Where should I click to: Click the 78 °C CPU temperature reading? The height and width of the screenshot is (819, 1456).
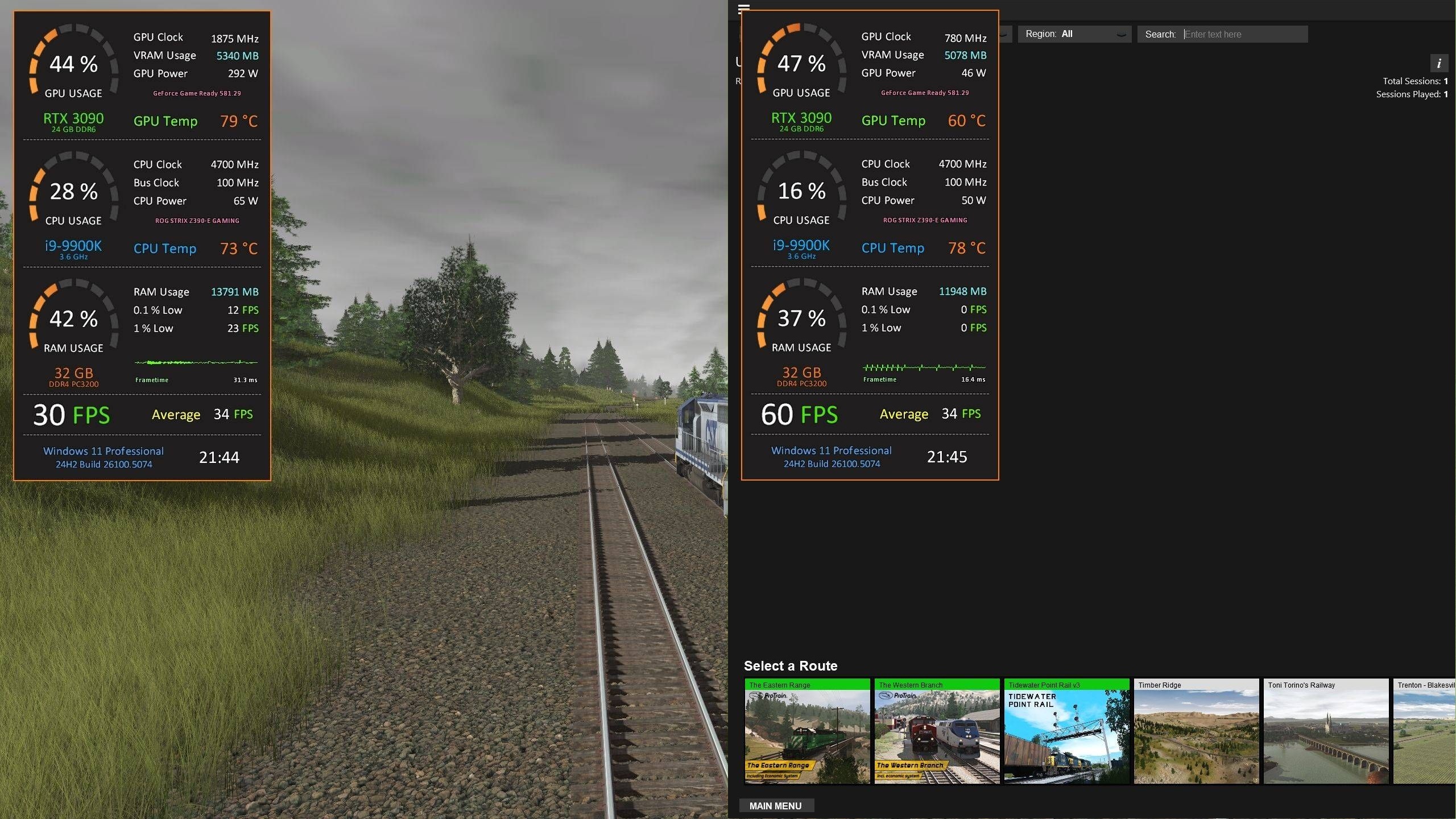967,248
